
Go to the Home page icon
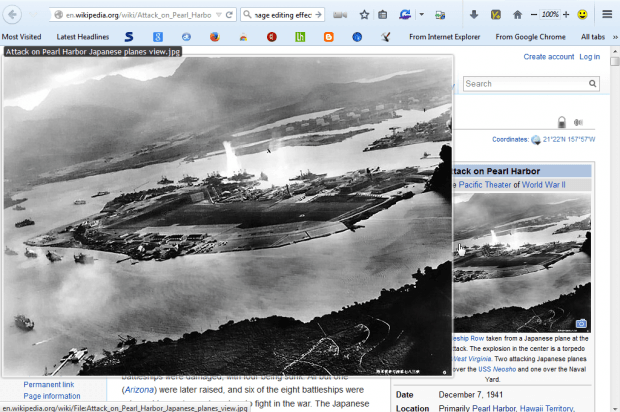517,15
